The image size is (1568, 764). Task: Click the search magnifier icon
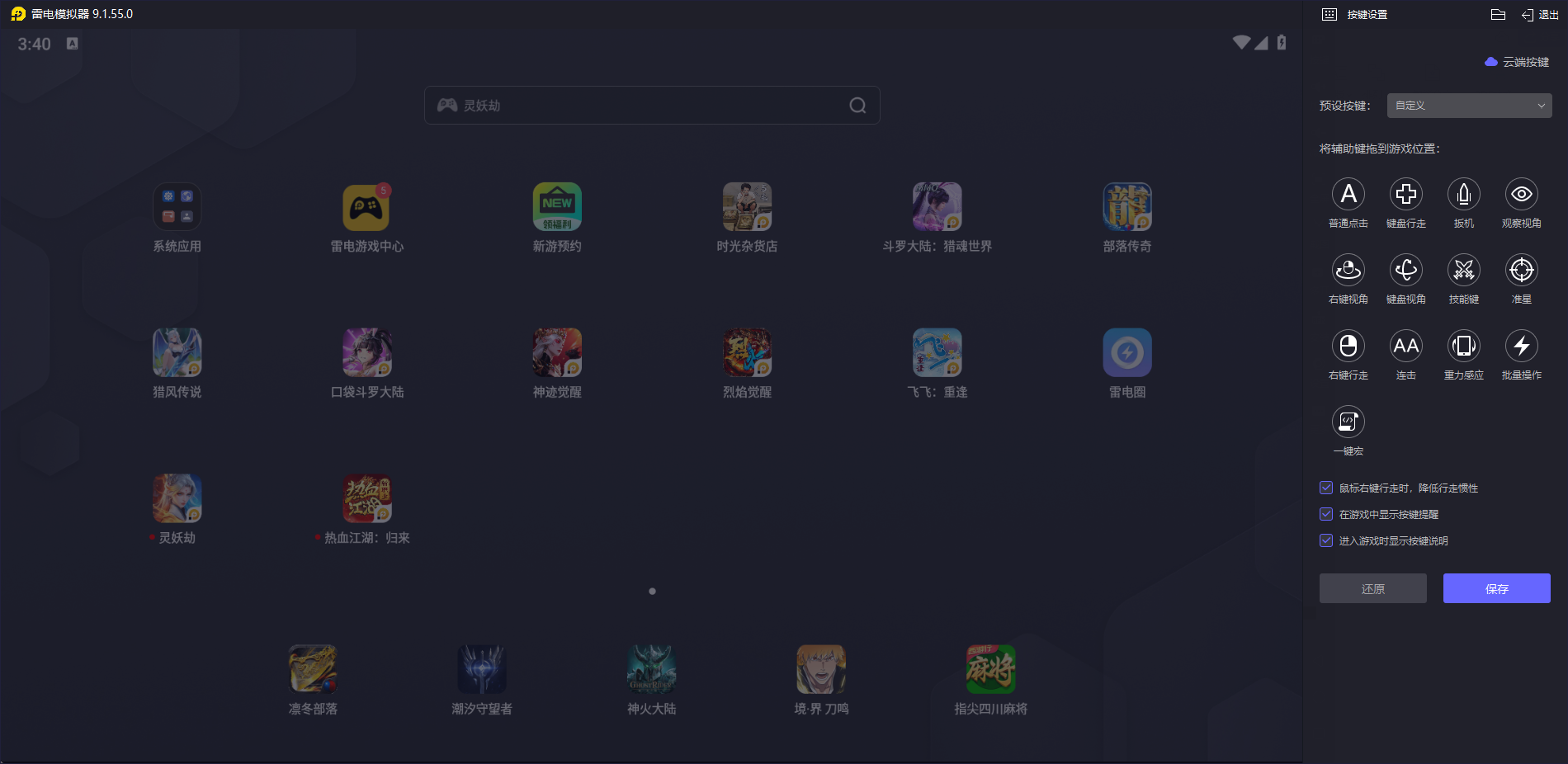pyautogui.click(x=858, y=106)
